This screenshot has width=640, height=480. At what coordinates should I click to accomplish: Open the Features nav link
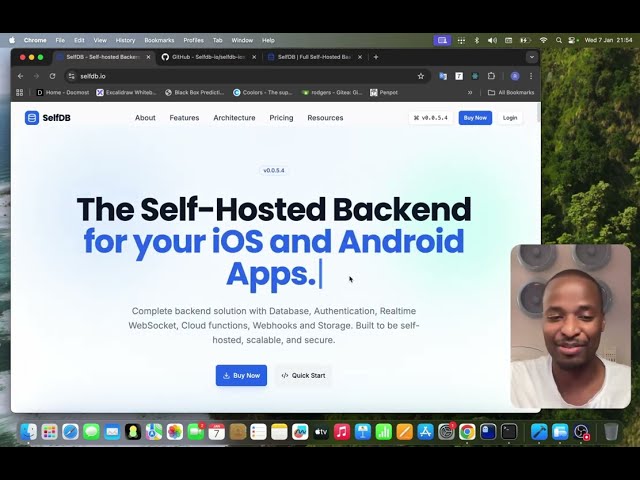coord(184,118)
